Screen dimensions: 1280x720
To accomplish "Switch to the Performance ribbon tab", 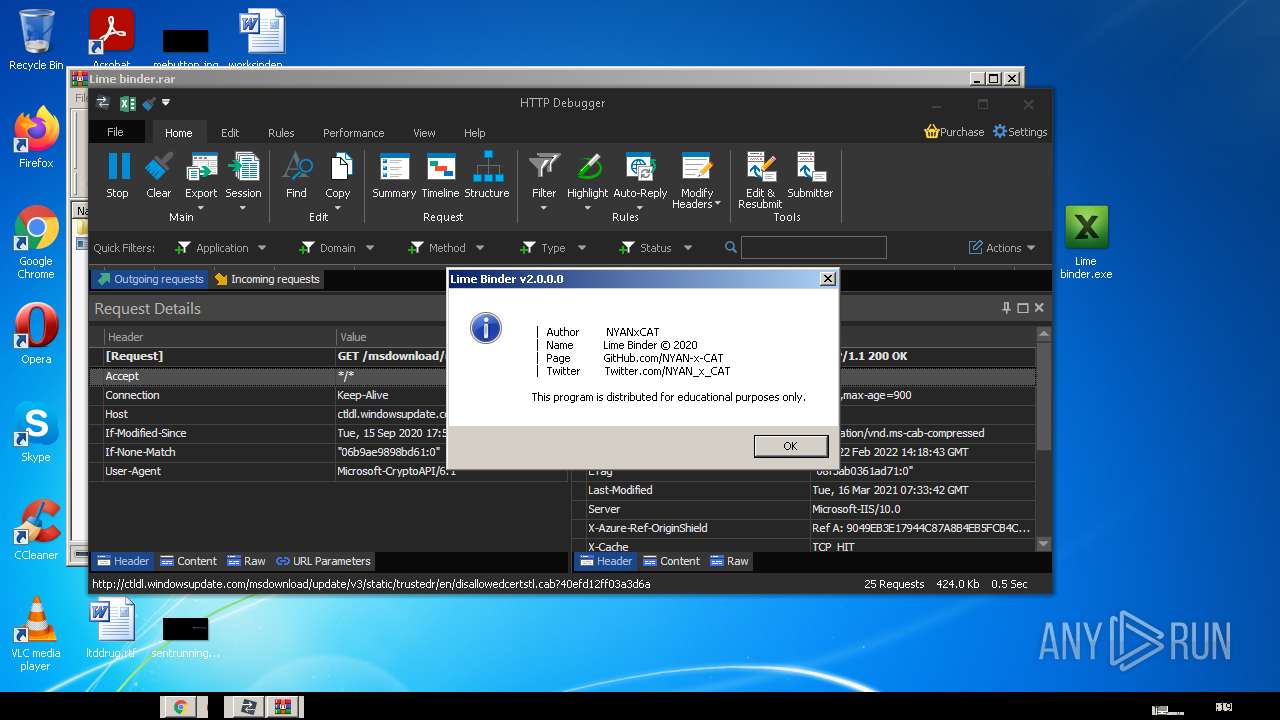I will [353, 133].
